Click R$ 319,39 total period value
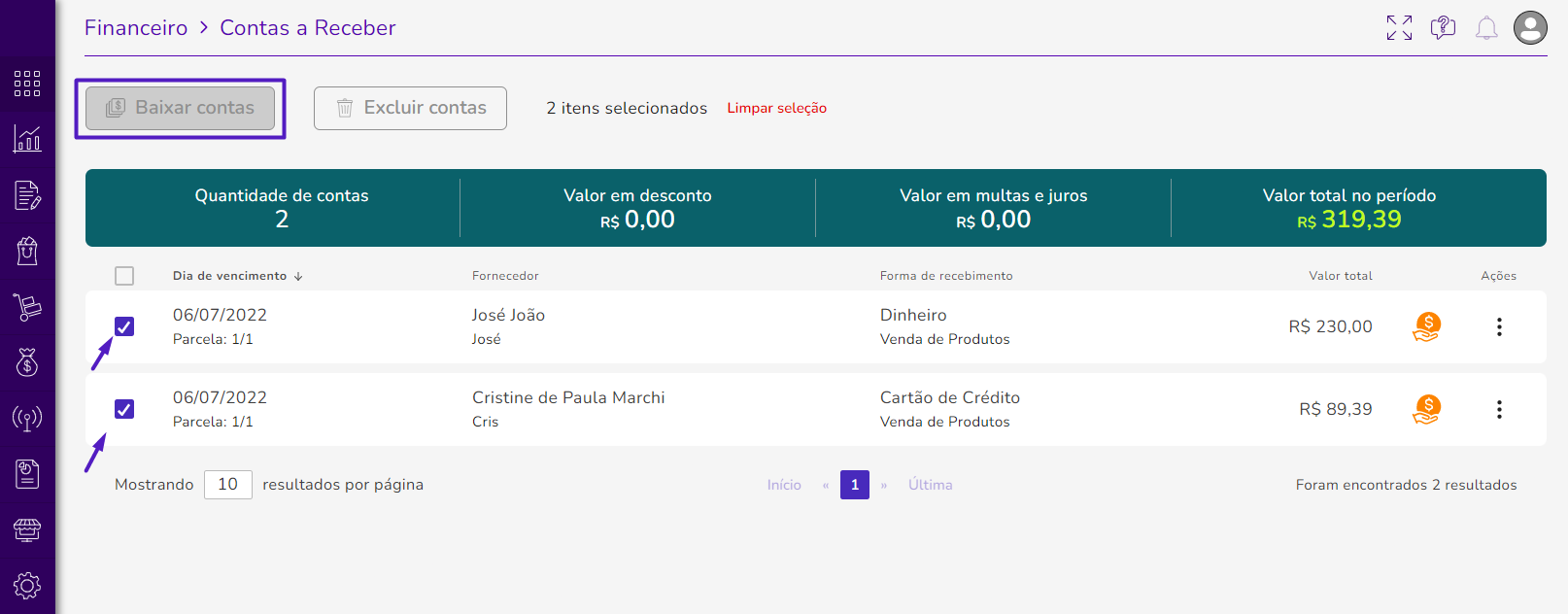This screenshot has height=614, width=1568. coord(1349,220)
